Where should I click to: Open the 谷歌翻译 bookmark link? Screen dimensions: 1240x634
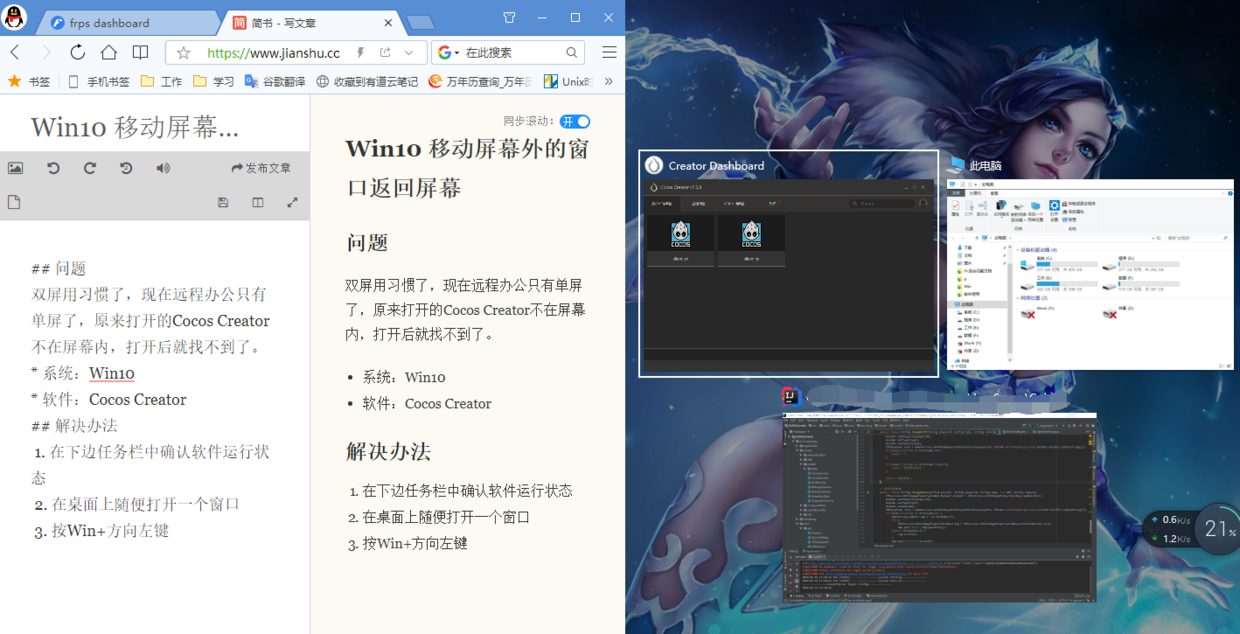[x=275, y=82]
